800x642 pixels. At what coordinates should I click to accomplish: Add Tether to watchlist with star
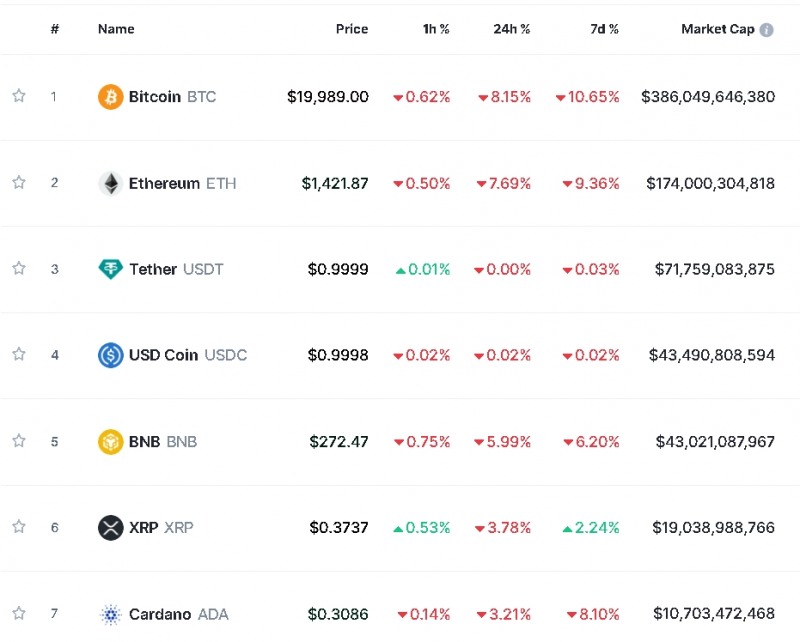click(x=19, y=268)
